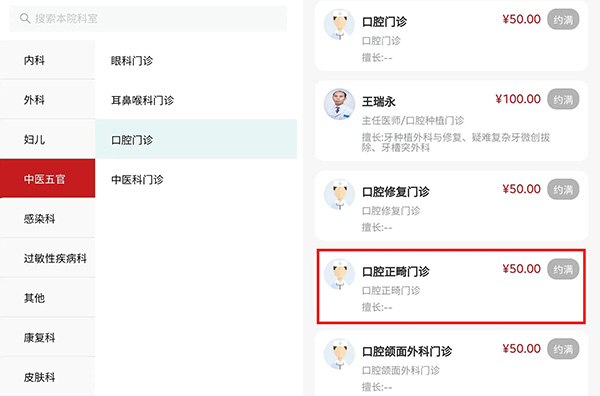Select 康复科 department category
The width and height of the screenshot is (600, 396).
(47, 337)
